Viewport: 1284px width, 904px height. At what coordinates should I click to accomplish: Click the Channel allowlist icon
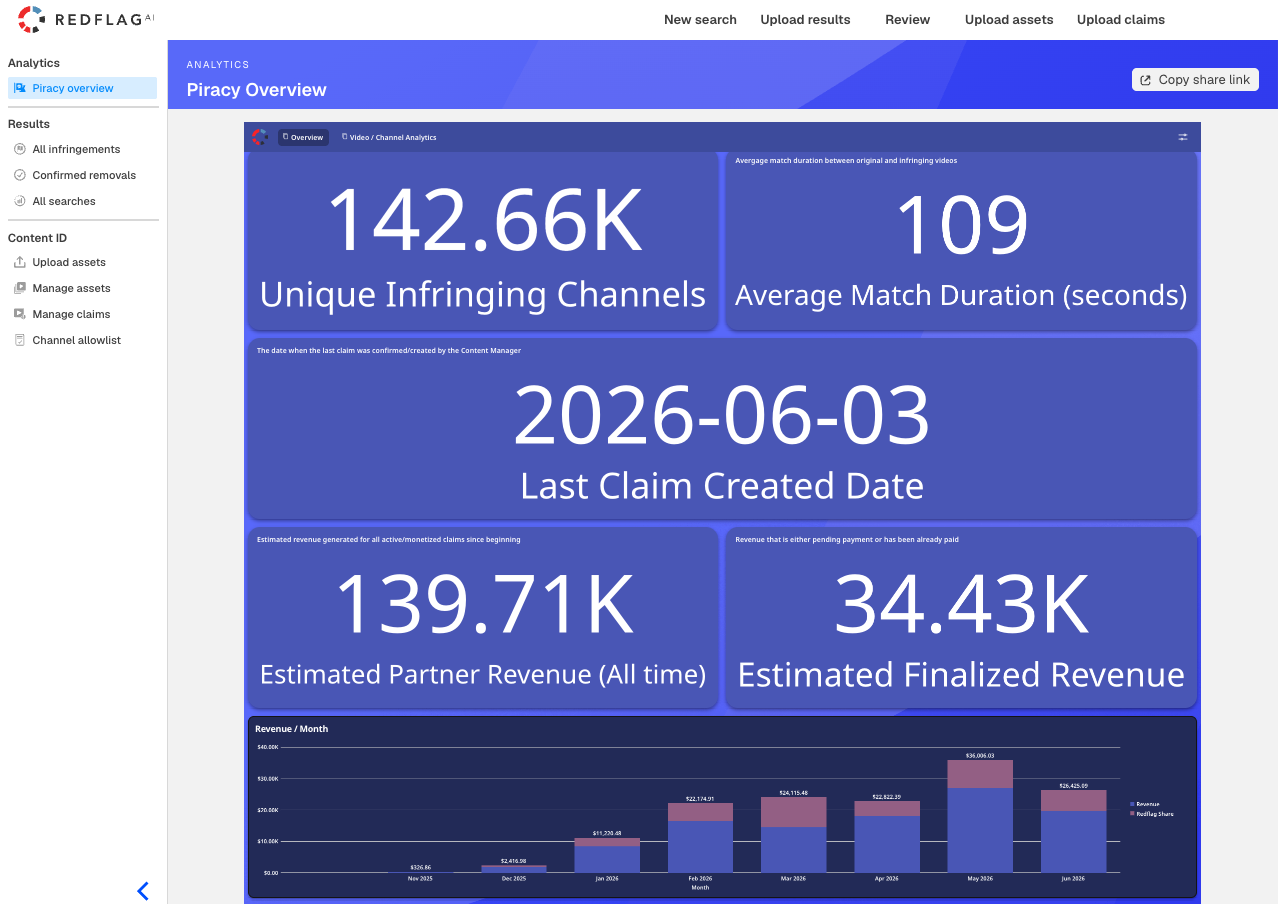20,340
